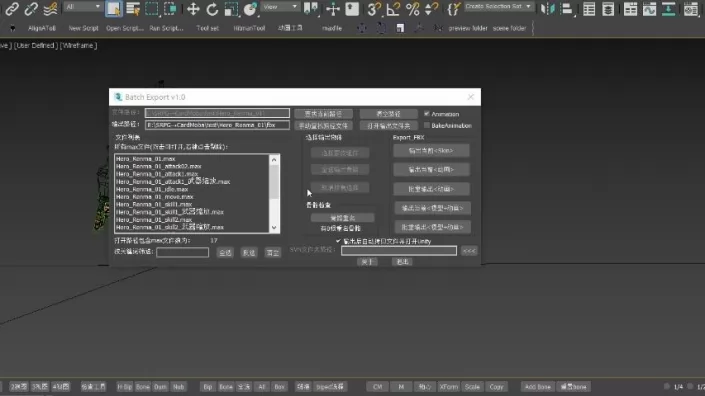
Task: Choose the Select Object arrow tool
Action: [x=113, y=9]
